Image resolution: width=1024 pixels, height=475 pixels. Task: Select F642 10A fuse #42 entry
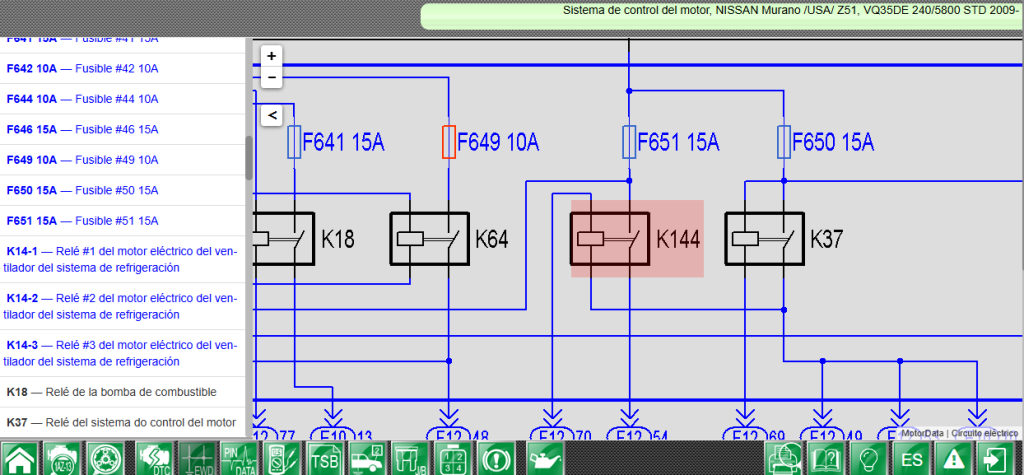point(123,69)
